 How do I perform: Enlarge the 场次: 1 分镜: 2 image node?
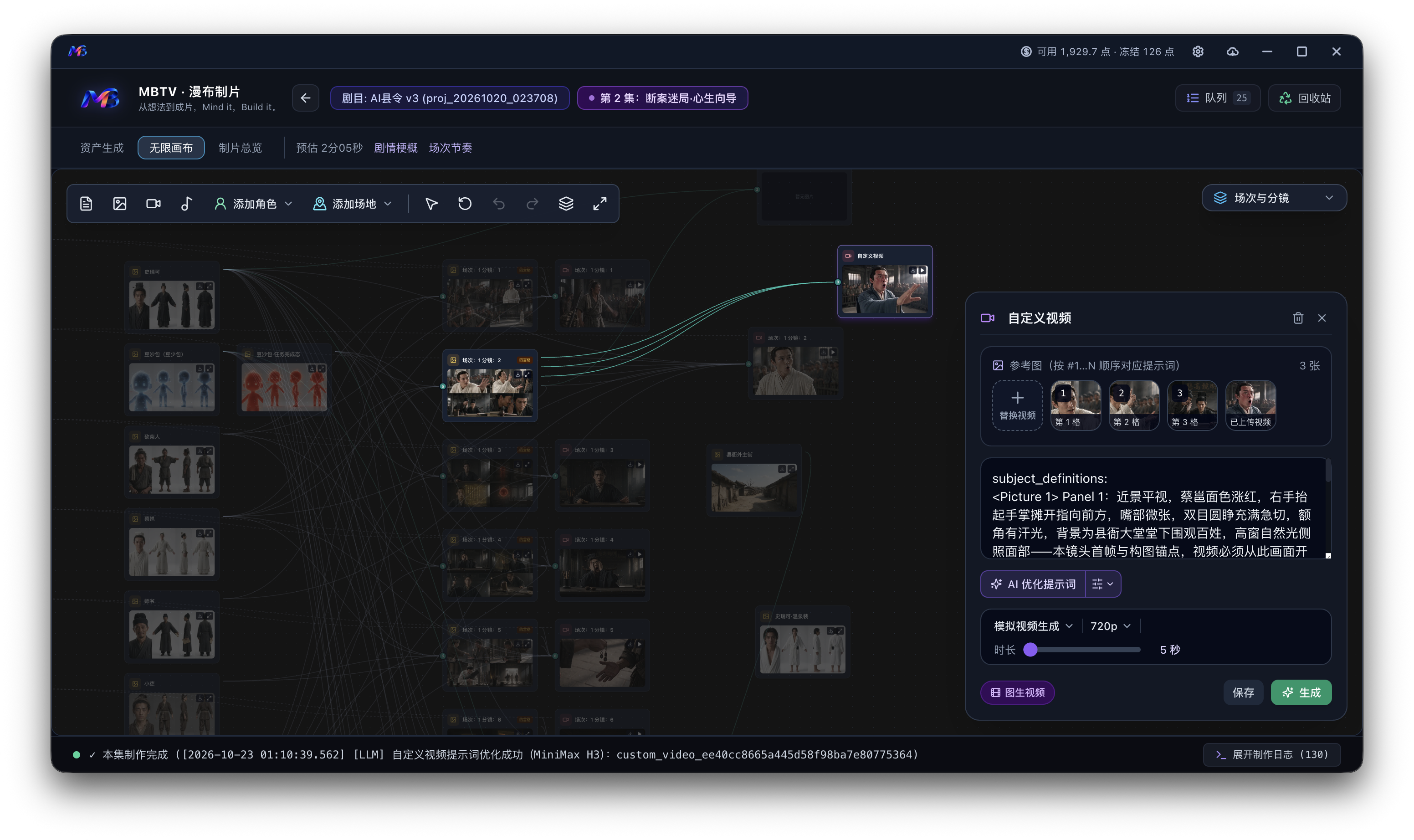[x=527, y=374]
